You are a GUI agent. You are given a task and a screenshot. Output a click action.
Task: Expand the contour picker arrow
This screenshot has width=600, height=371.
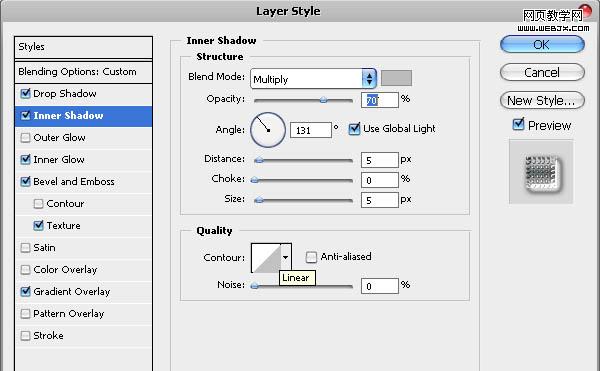click(286, 258)
